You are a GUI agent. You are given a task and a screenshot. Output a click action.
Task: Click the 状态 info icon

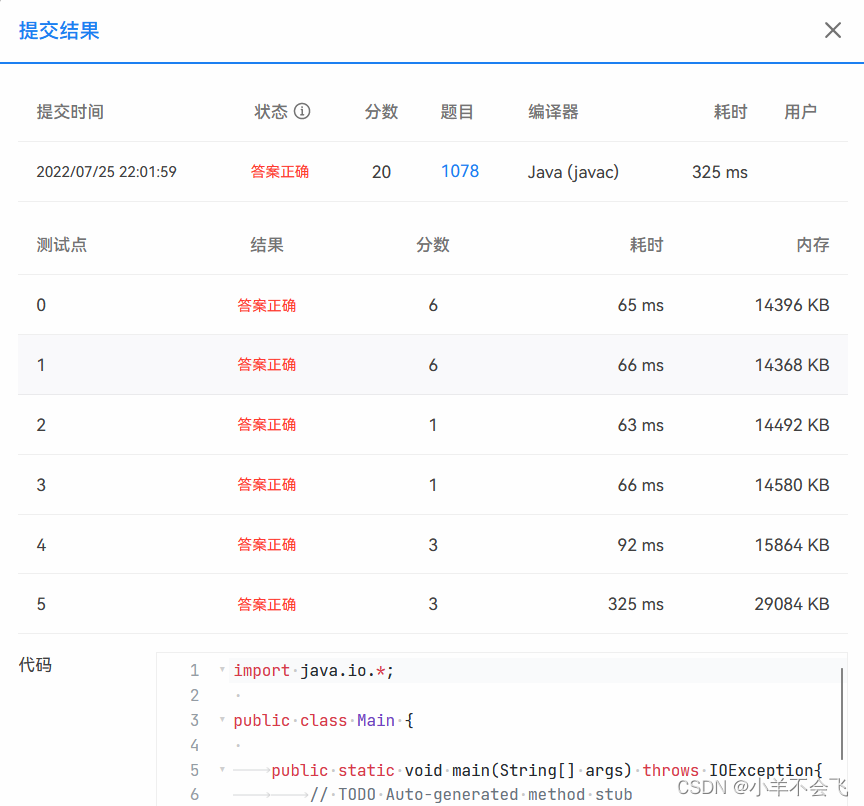click(304, 111)
